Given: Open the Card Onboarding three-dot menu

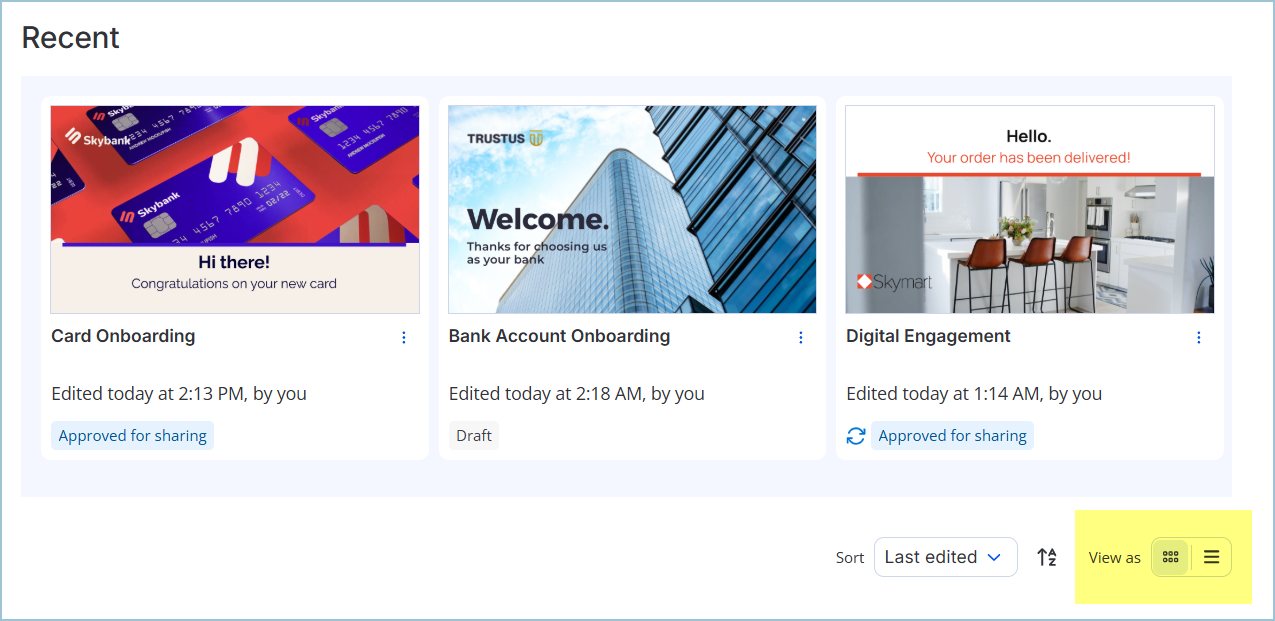Looking at the screenshot, I should (404, 338).
